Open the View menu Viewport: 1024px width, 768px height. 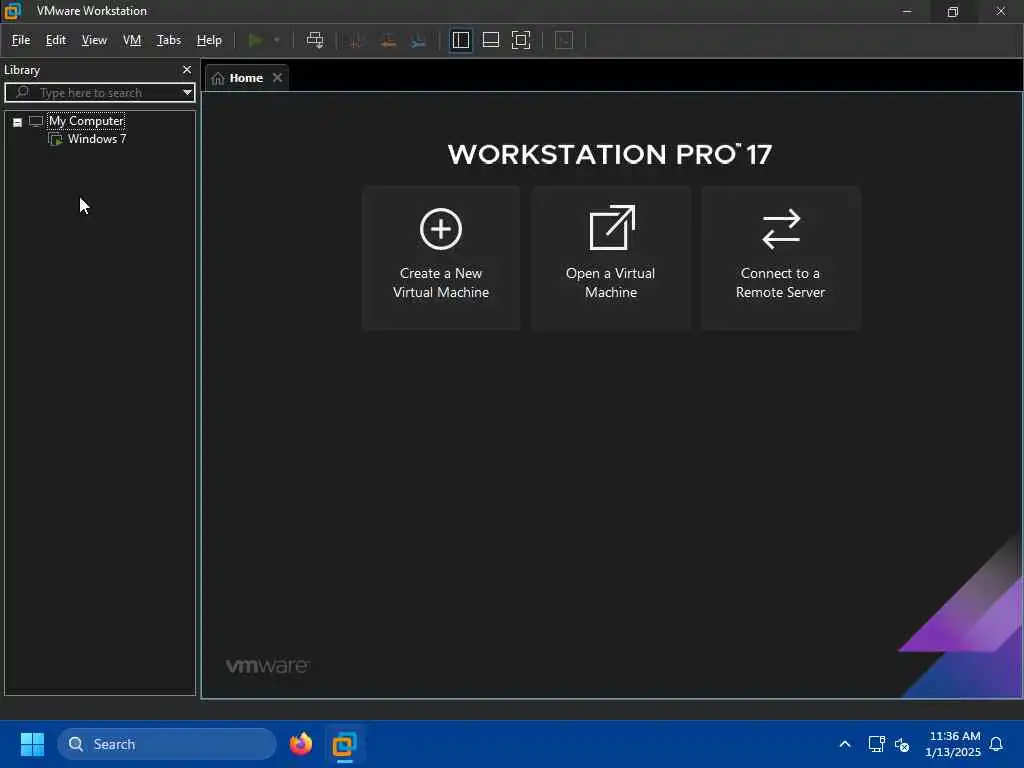tap(94, 40)
